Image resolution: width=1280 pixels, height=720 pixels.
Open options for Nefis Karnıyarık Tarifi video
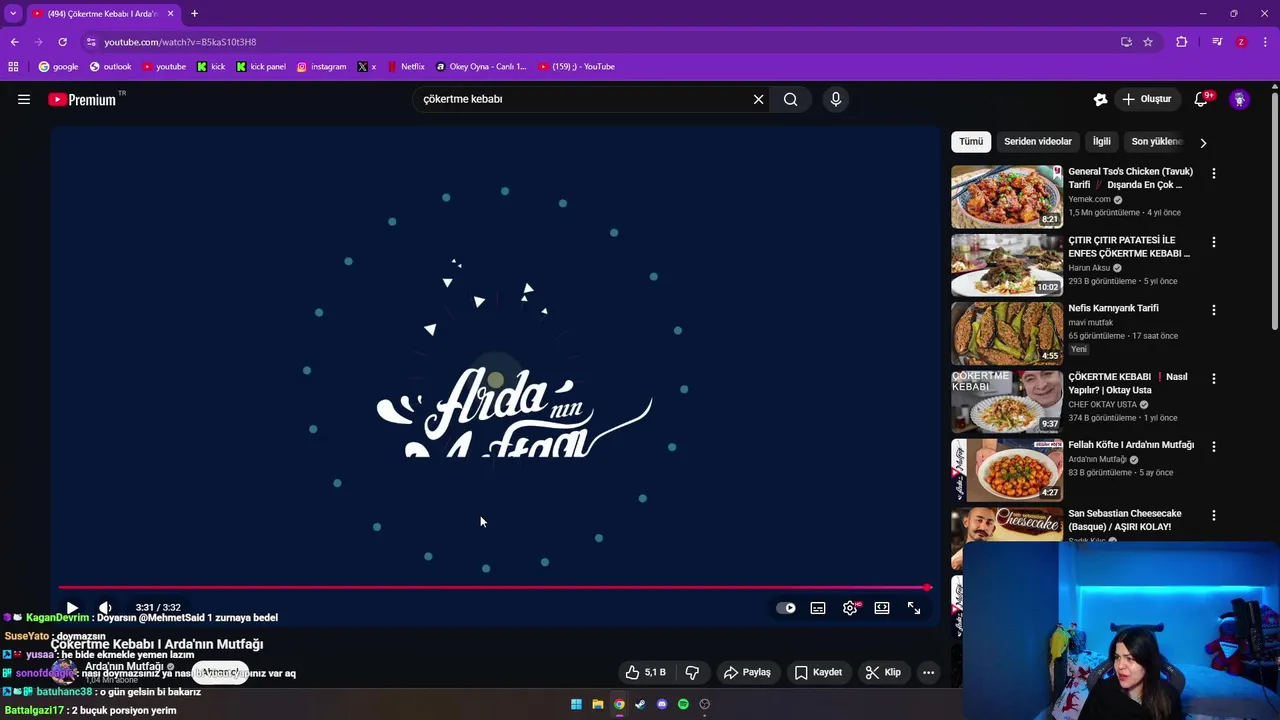click(x=1214, y=310)
